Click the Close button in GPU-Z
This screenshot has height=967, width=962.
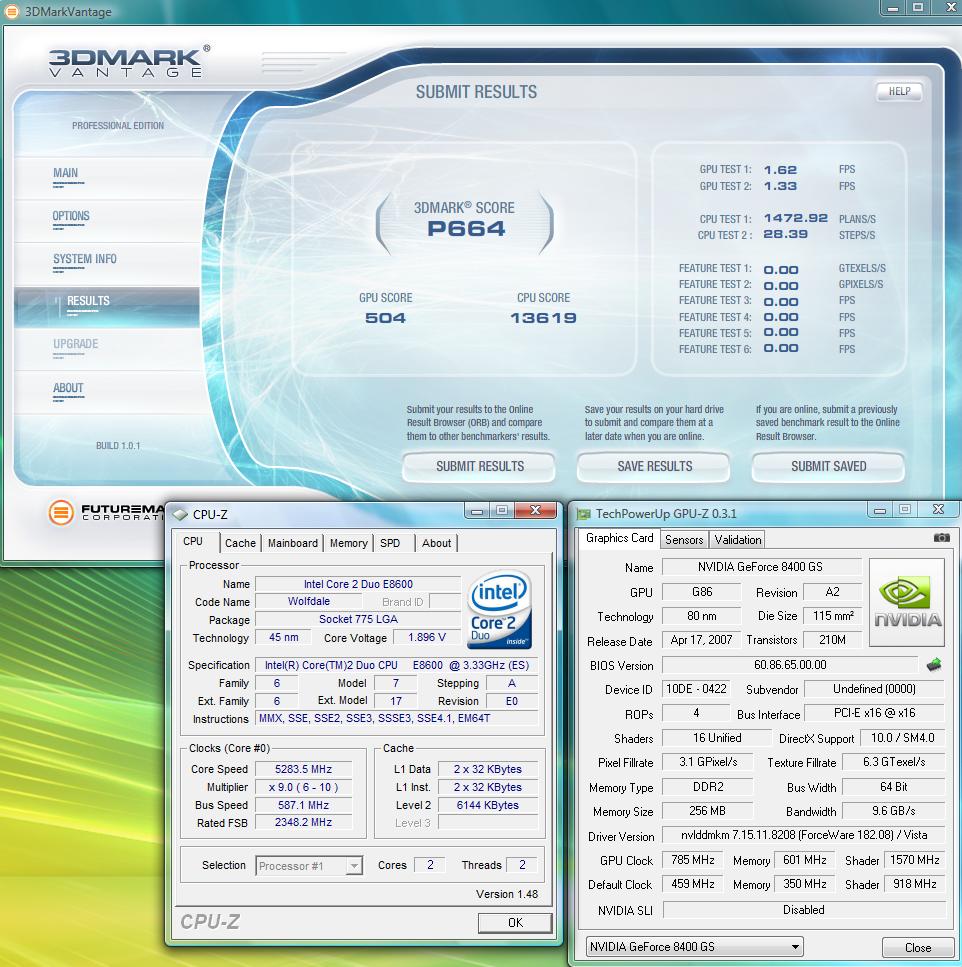click(918, 947)
